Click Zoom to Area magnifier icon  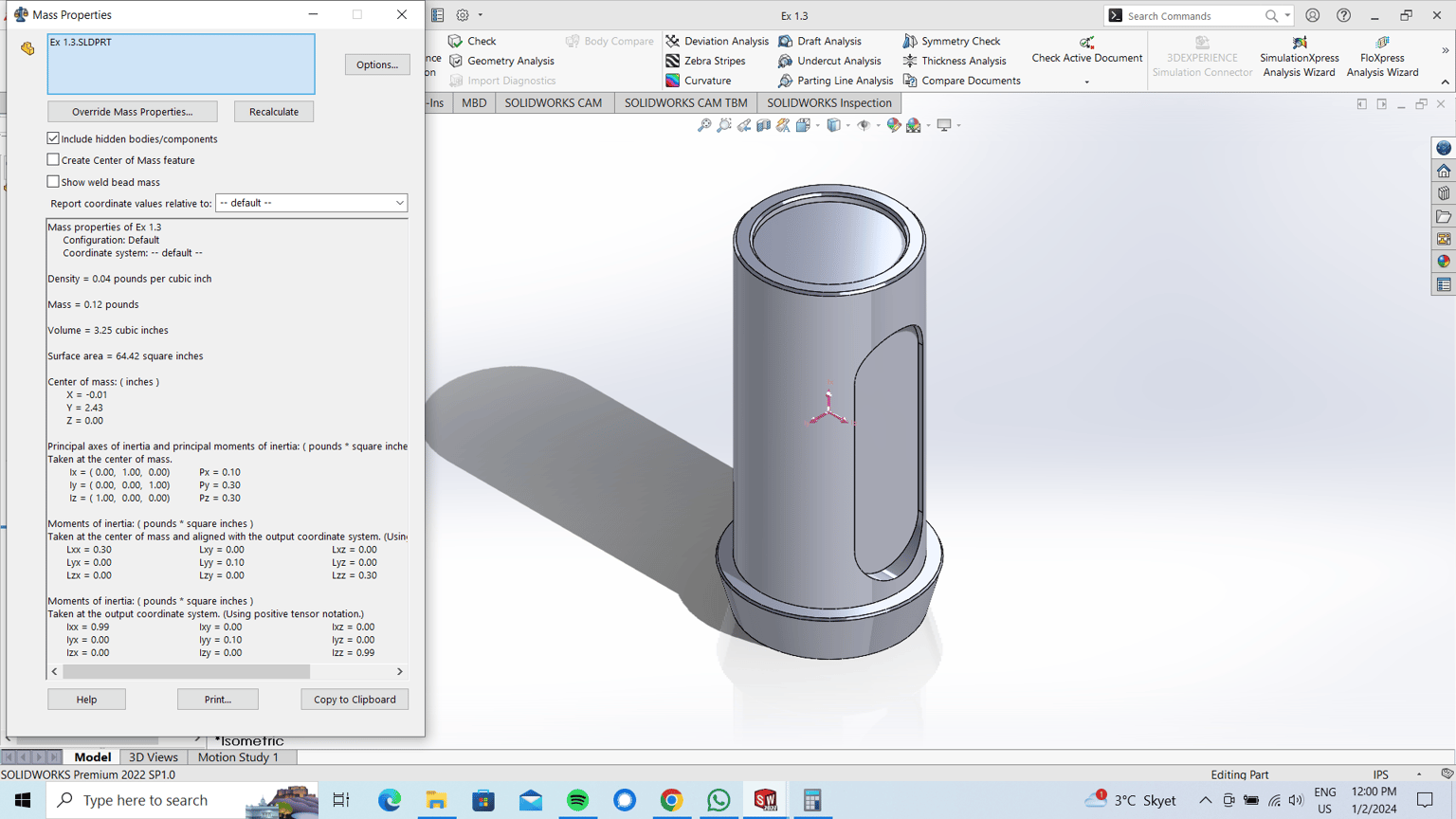tap(724, 125)
